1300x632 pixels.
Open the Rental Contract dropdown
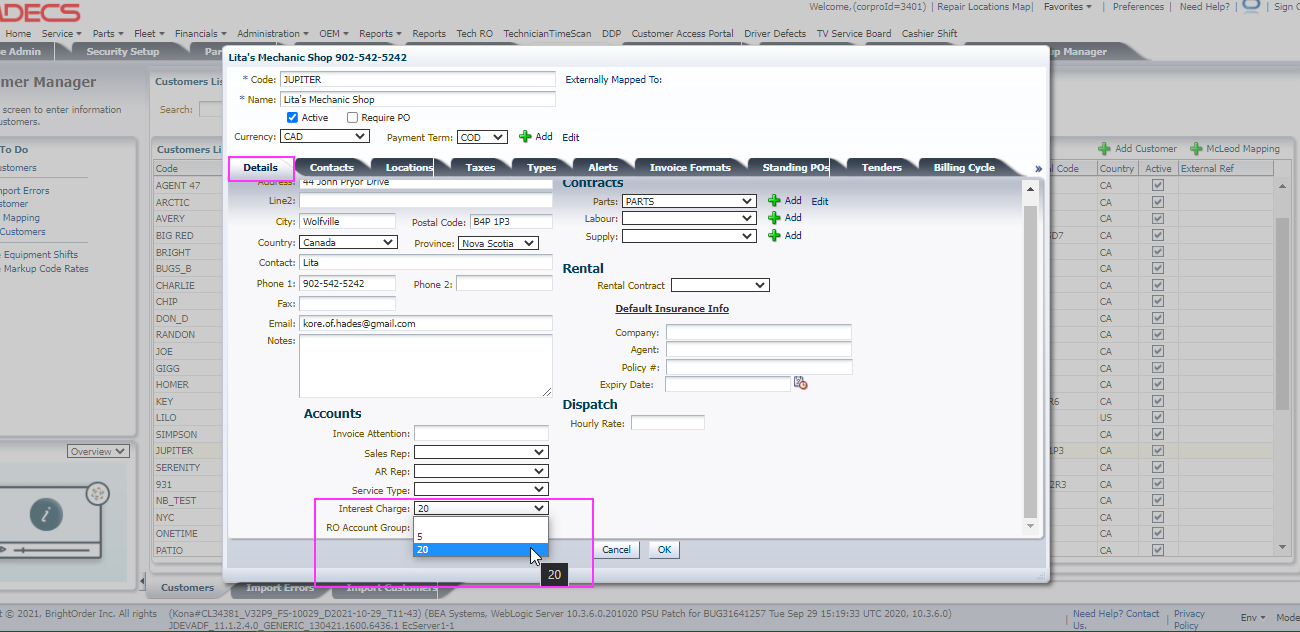(720, 285)
